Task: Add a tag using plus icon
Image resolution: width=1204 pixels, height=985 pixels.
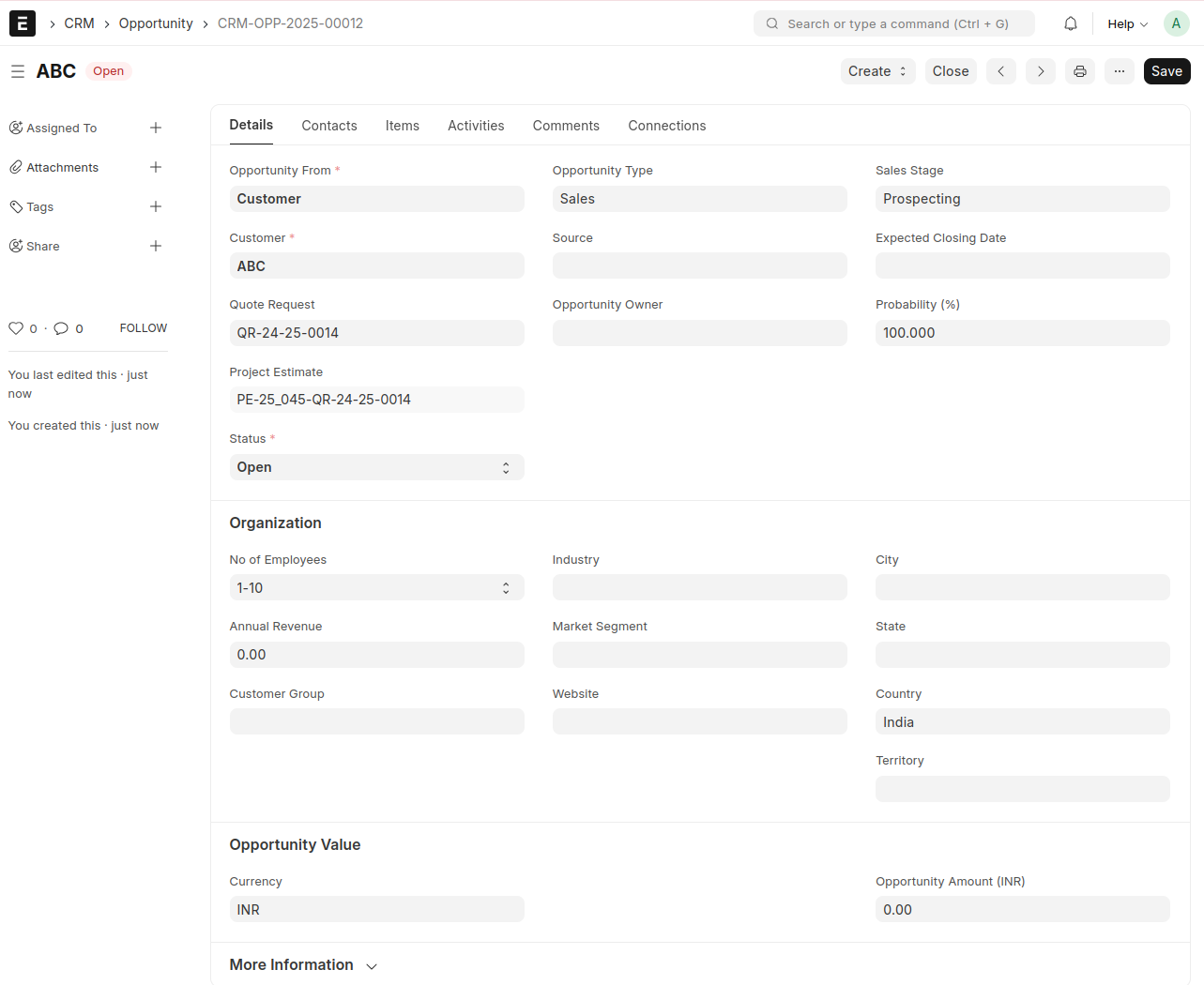Action: coord(156,206)
